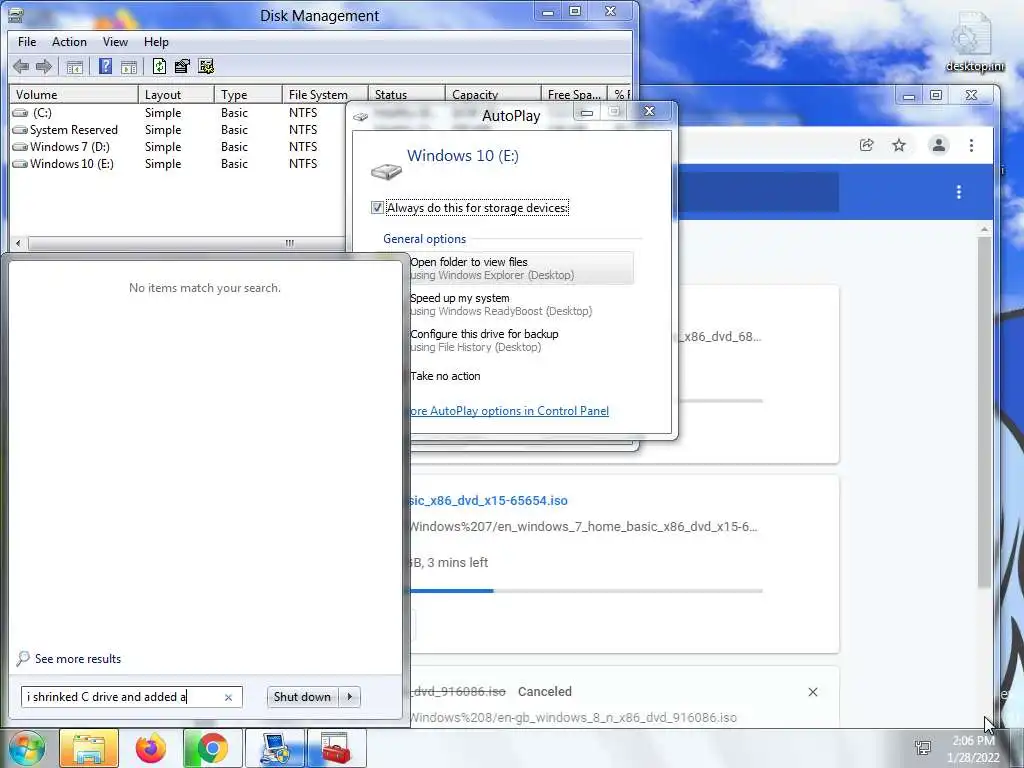Click the Shut down button
The height and width of the screenshot is (768, 1024).
(302, 697)
